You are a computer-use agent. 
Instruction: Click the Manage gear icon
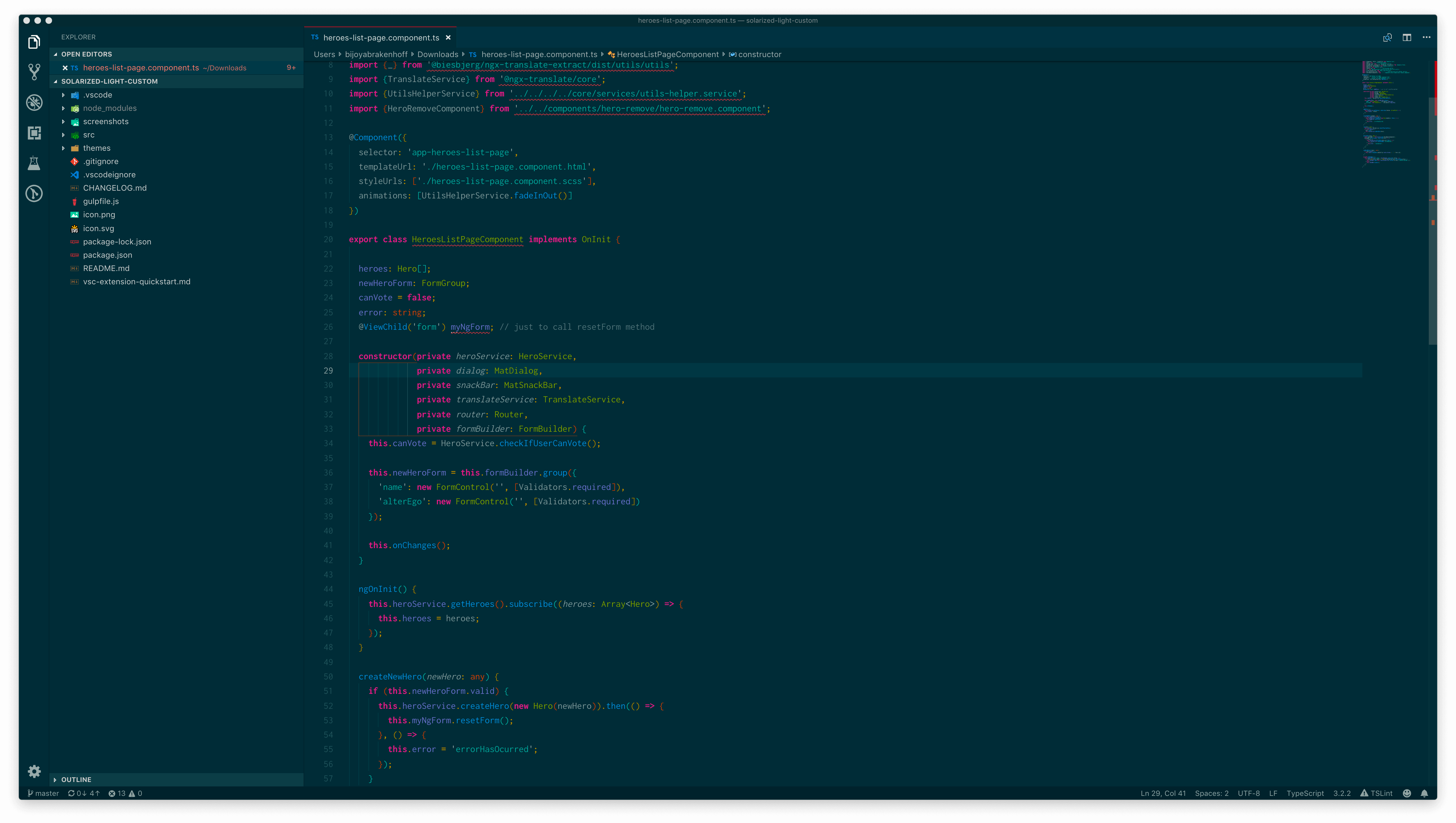[34, 771]
